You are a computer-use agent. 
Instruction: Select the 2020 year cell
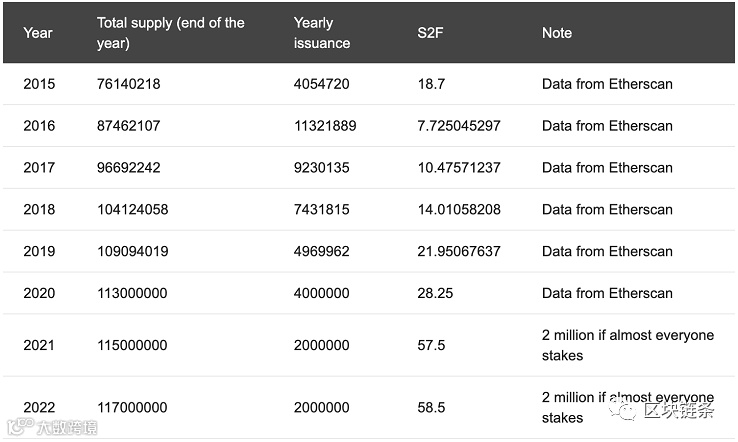(x=40, y=293)
